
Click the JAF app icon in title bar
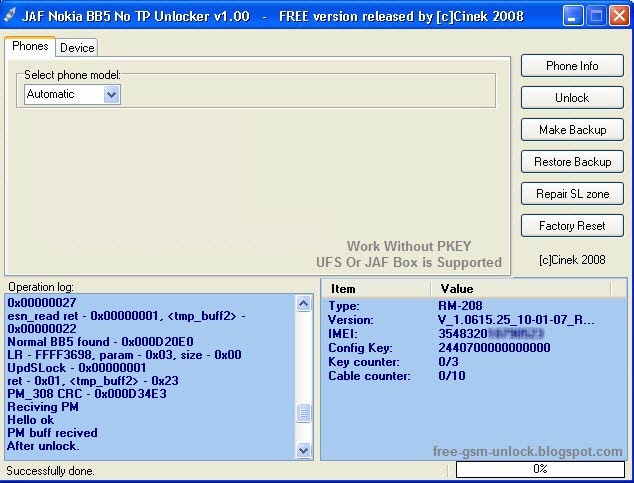(x=10, y=15)
